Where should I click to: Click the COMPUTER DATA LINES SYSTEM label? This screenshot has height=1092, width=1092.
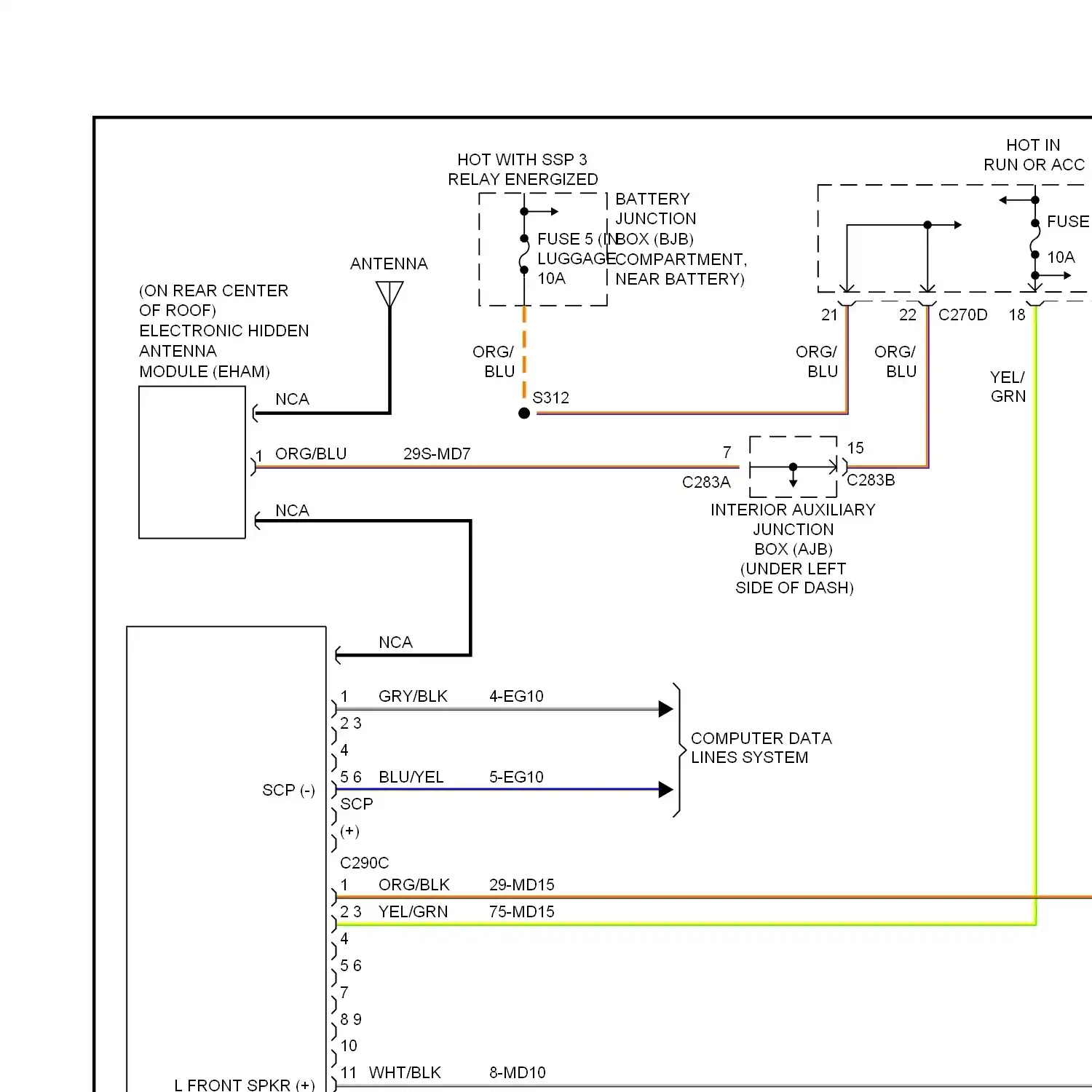[761, 748]
